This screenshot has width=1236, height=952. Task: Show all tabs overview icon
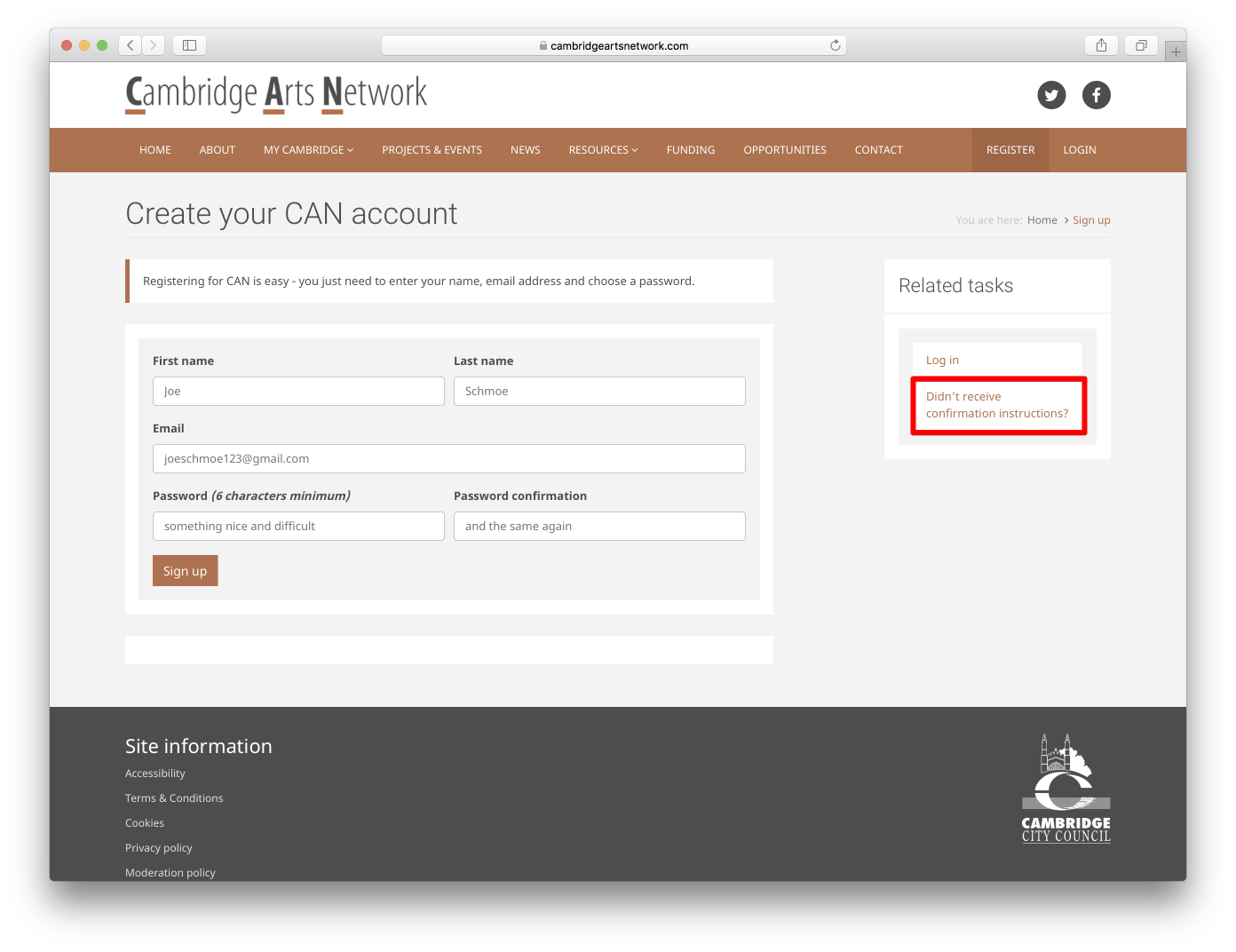point(1141,45)
